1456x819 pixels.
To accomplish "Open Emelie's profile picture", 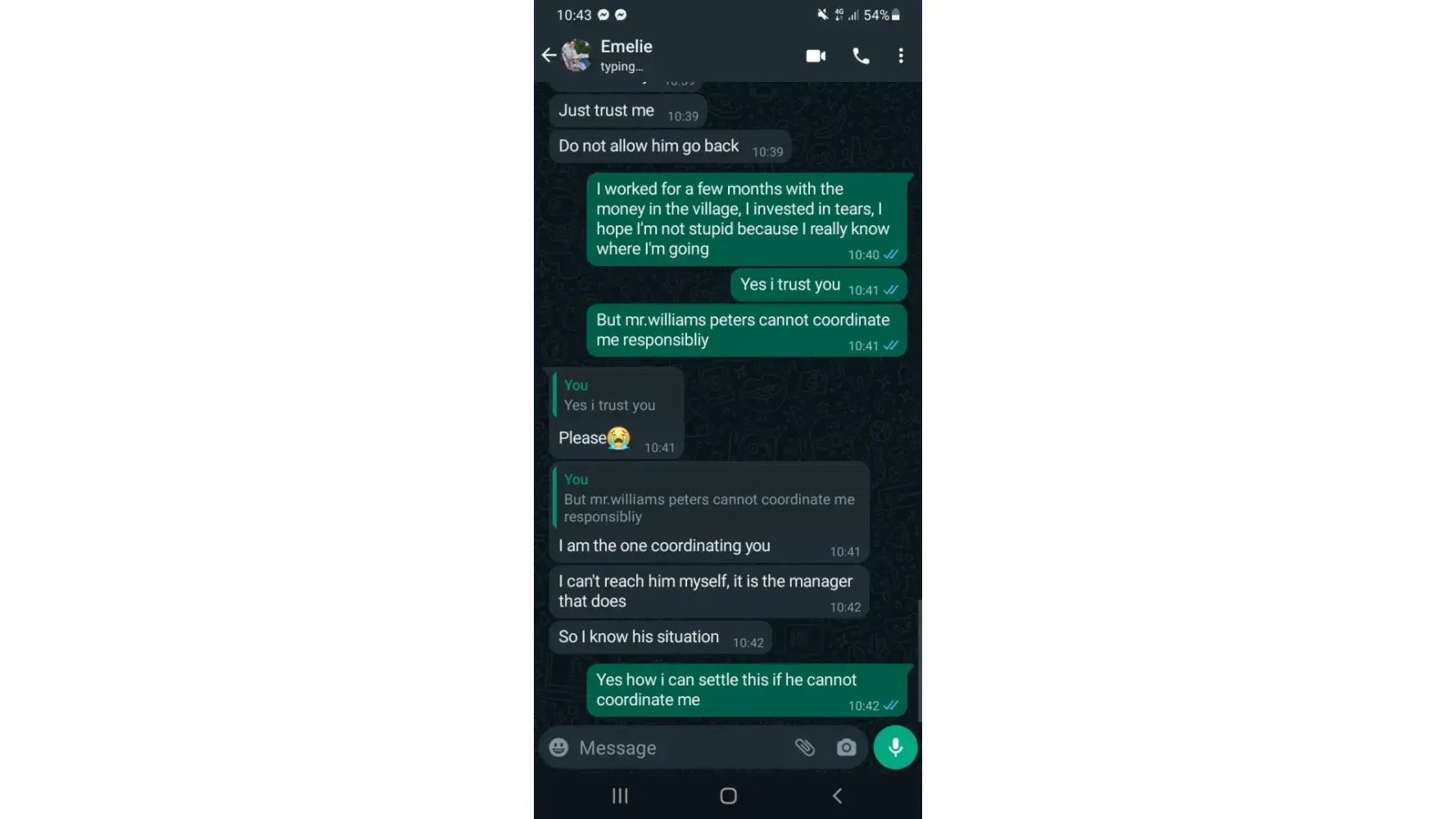I will (x=577, y=56).
